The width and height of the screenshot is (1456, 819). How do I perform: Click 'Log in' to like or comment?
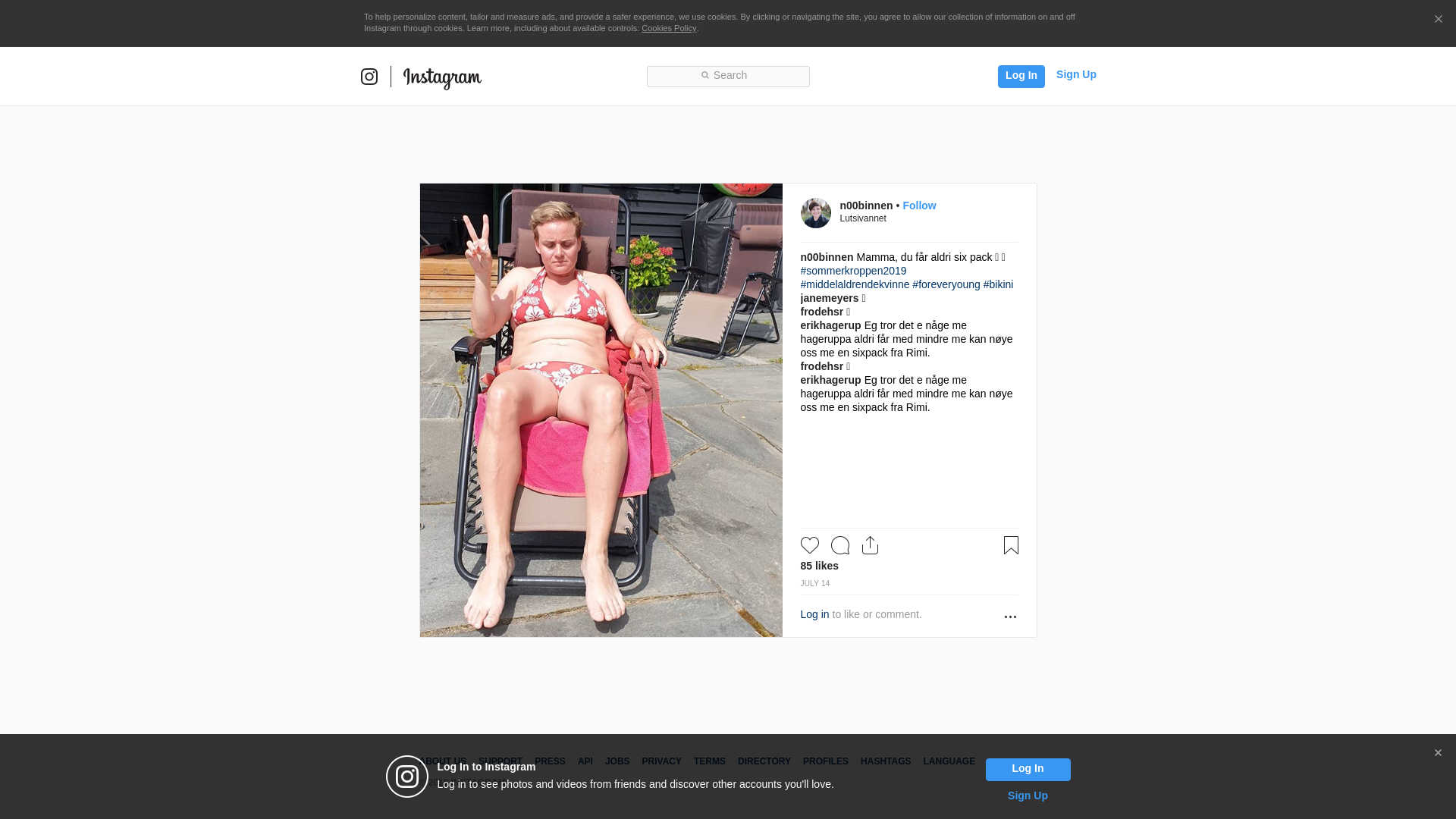point(814,614)
